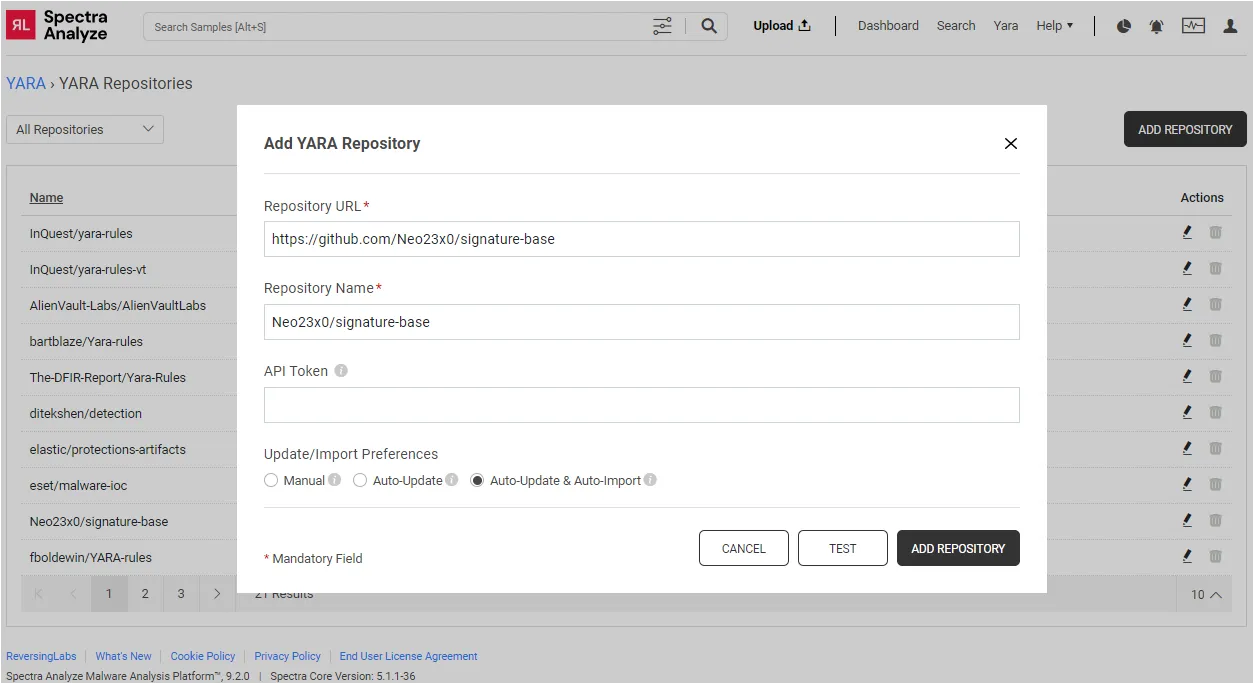Click info icon next to Manual option
This screenshot has height=684, width=1254.
334,480
